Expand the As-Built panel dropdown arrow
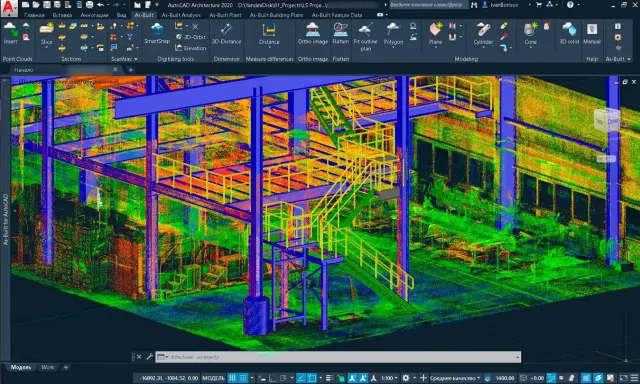The image size is (640, 384). coord(629,59)
